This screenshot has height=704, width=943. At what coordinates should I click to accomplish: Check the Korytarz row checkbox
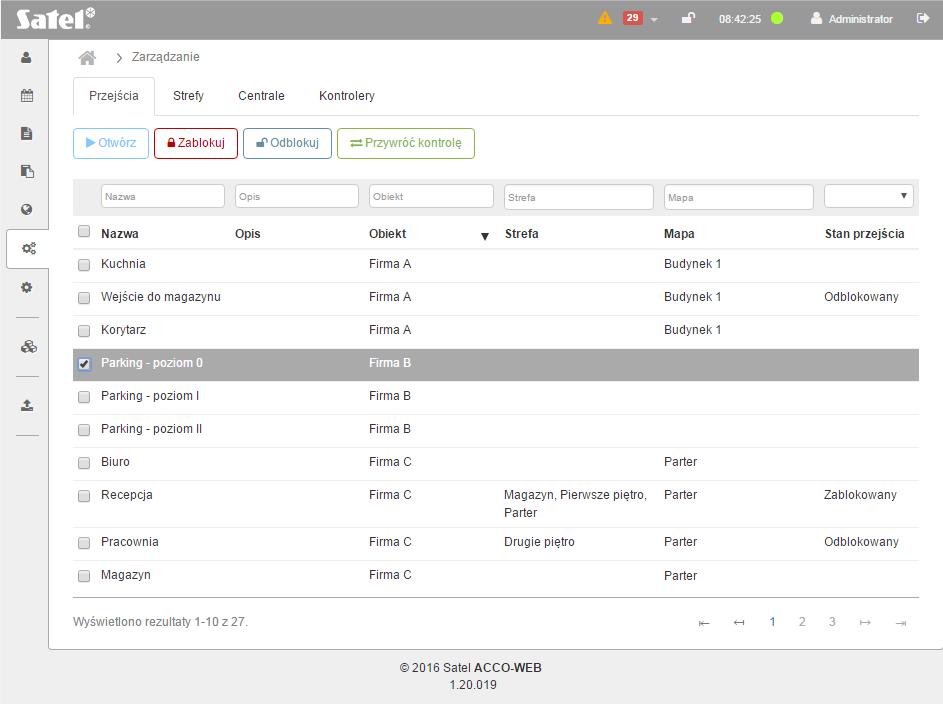[x=84, y=331]
